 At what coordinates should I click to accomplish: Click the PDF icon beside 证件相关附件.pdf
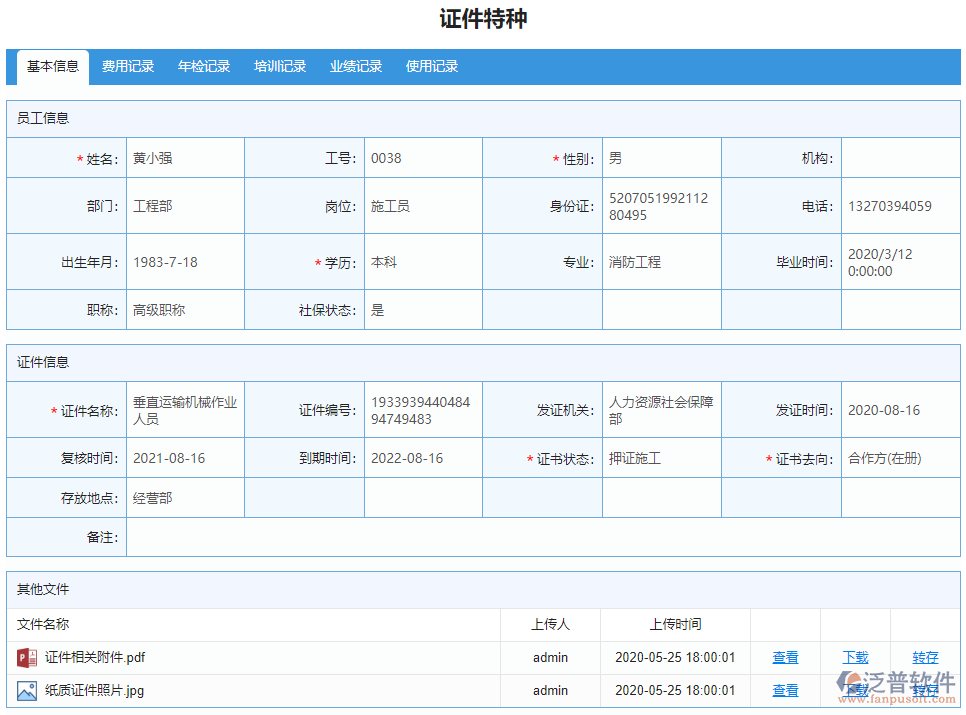click(26, 657)
